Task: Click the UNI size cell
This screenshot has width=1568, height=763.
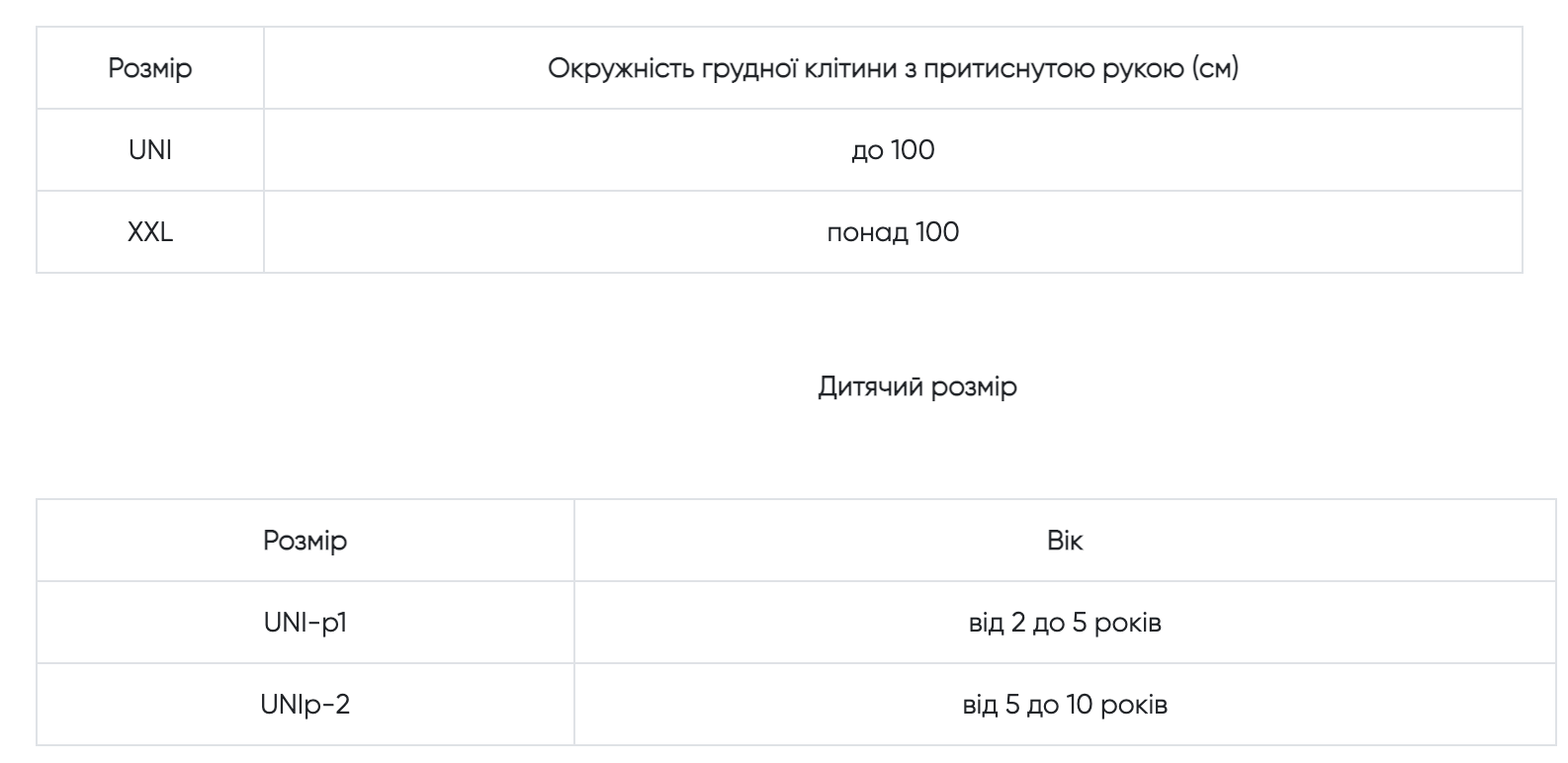Action: [x=150, y=150]
